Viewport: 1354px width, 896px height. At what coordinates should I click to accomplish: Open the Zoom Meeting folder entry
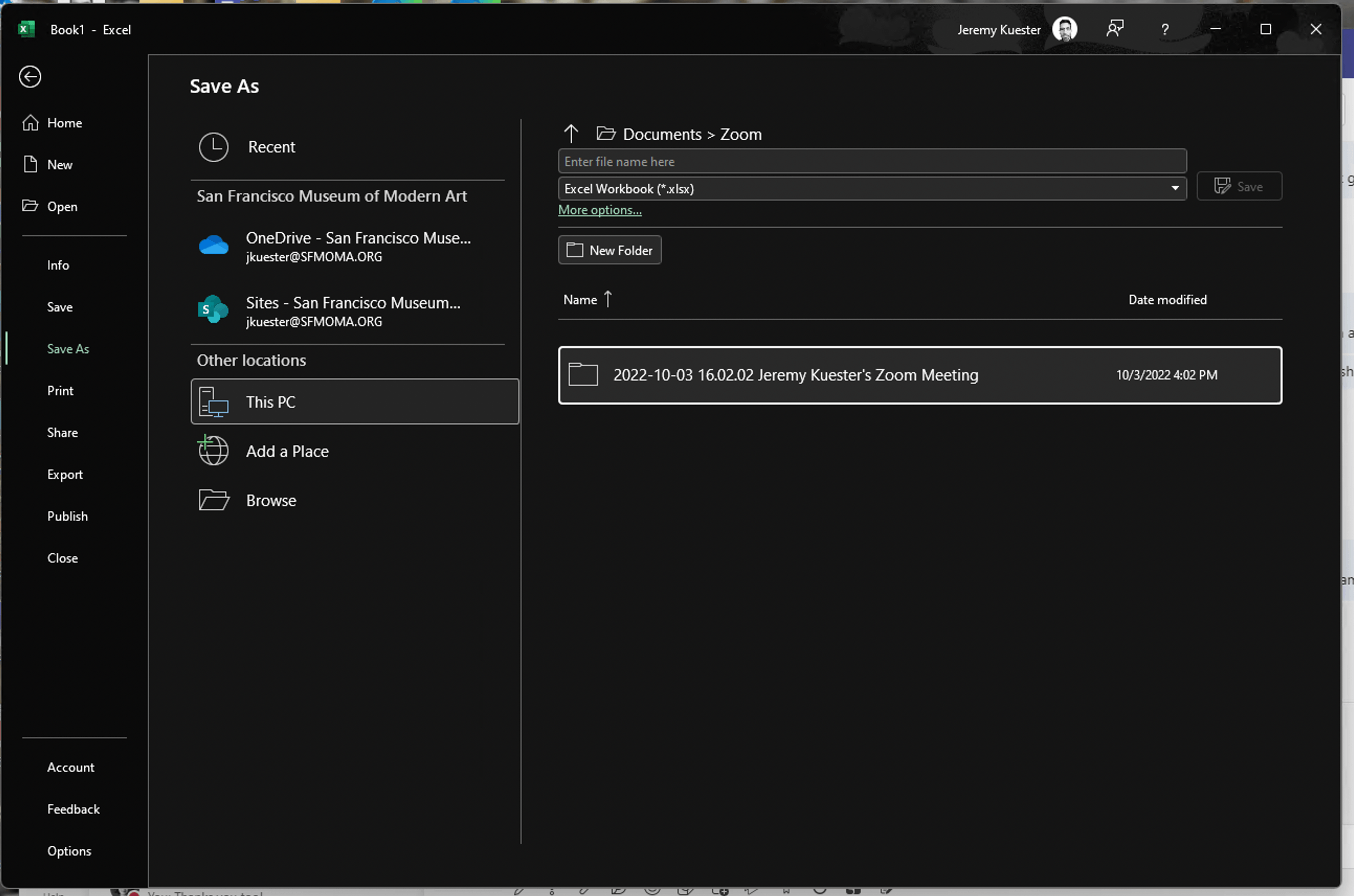795,375
